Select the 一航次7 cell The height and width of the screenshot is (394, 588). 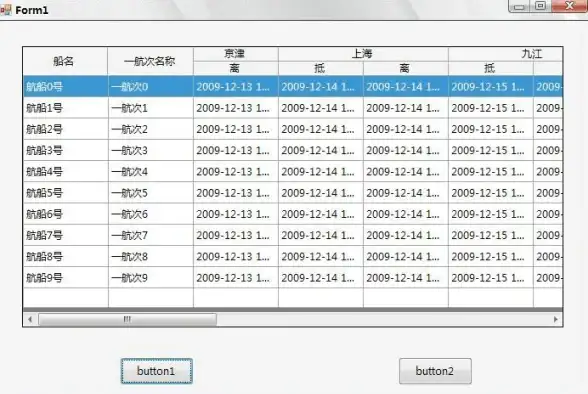click(x=151, y=235)
